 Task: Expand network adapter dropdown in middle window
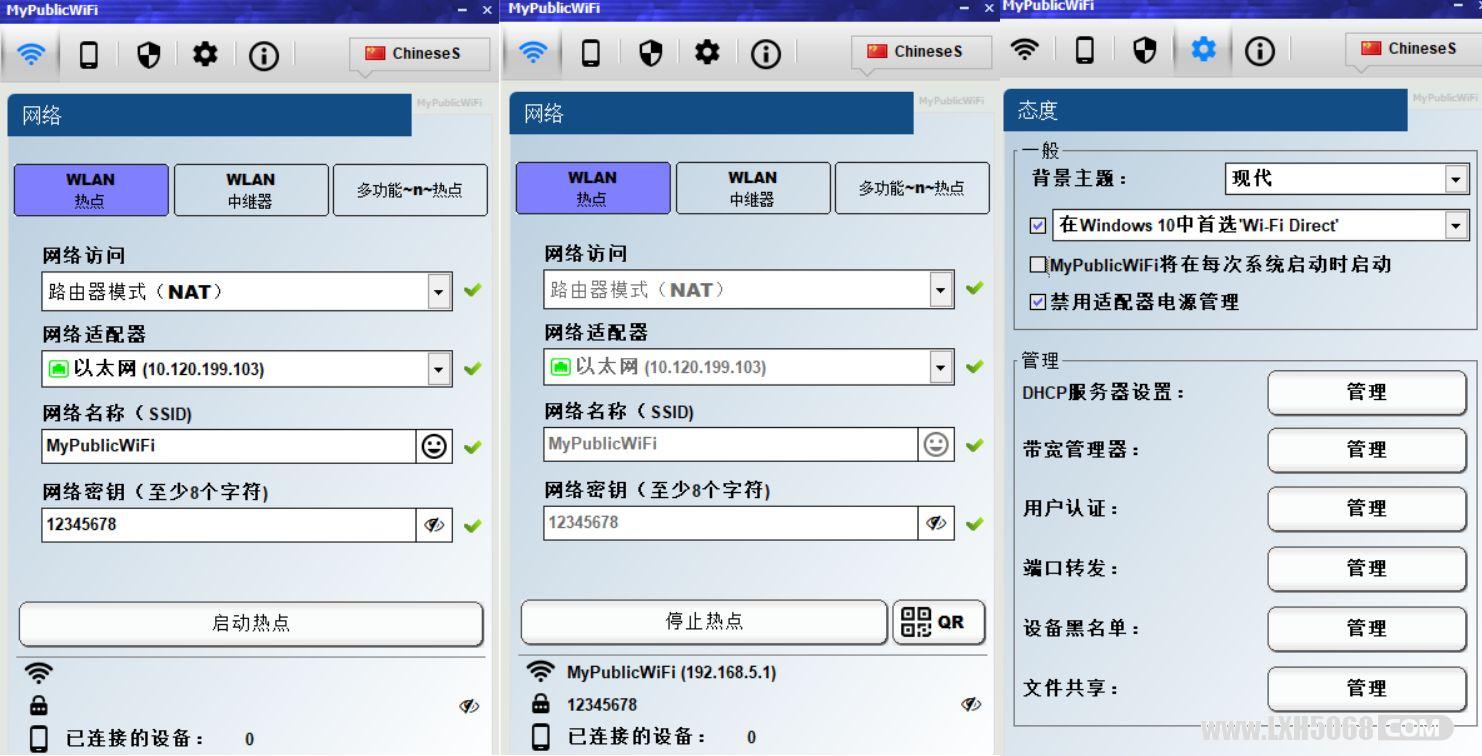[x=941, y=367]
